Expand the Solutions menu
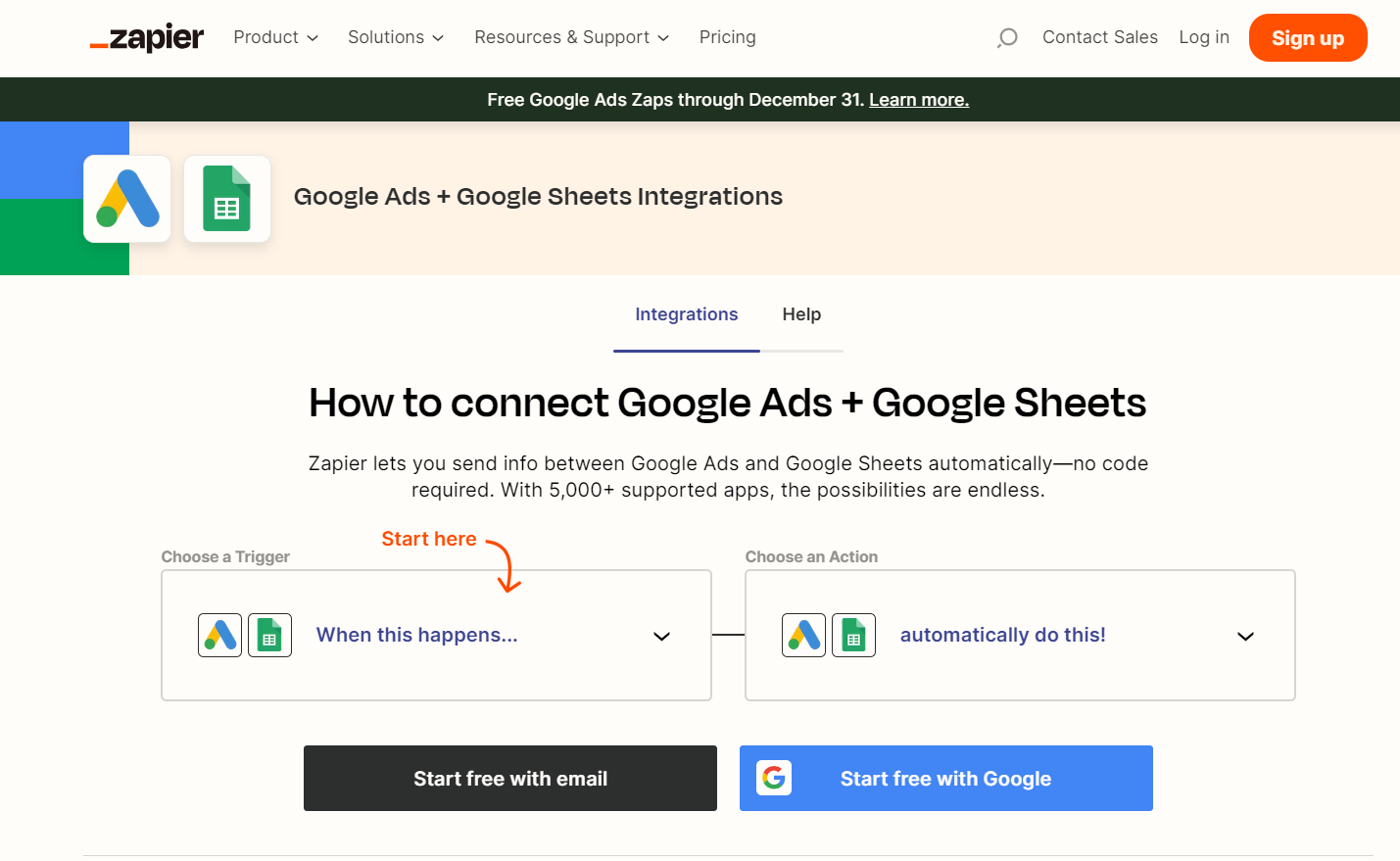 click(x=396, y=37)
